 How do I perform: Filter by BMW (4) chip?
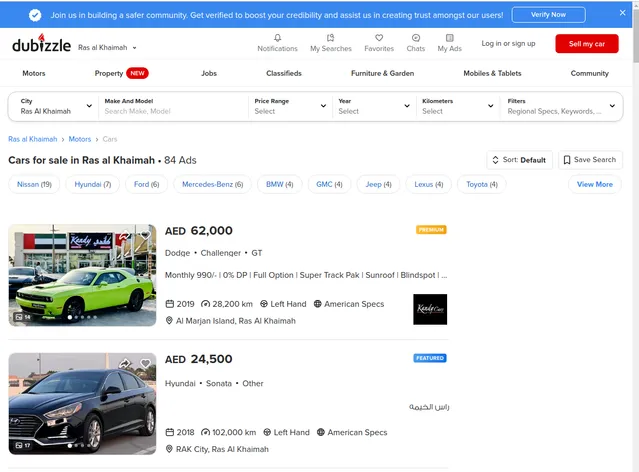280,184
